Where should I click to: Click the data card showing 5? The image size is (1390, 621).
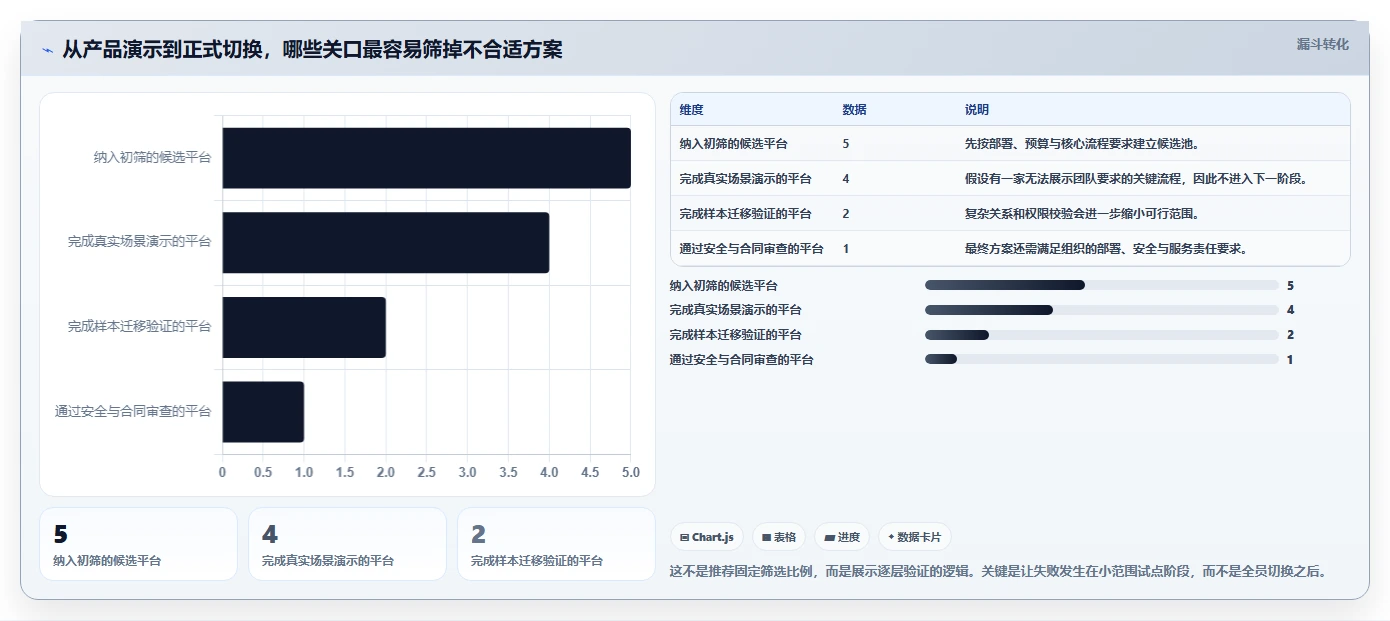click(x=139, y=544)
